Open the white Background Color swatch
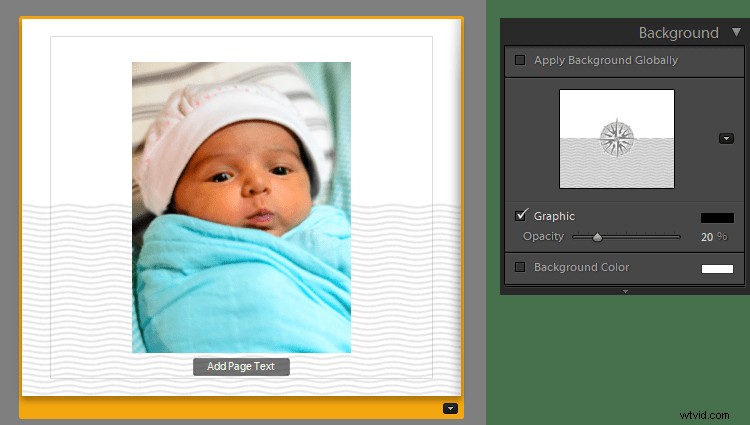750x425 pixels. pyautogui.click(x=717, y=269)
